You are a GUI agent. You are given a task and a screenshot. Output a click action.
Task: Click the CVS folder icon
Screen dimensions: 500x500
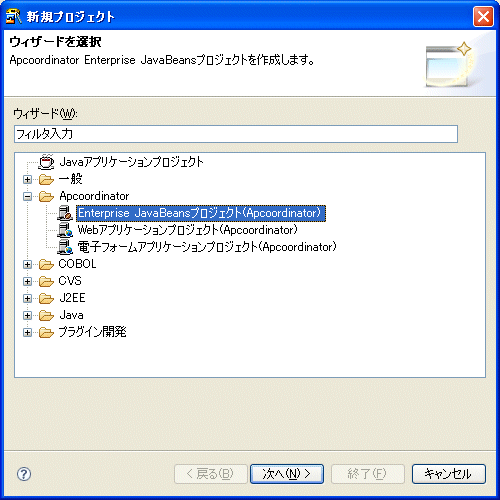46,281
